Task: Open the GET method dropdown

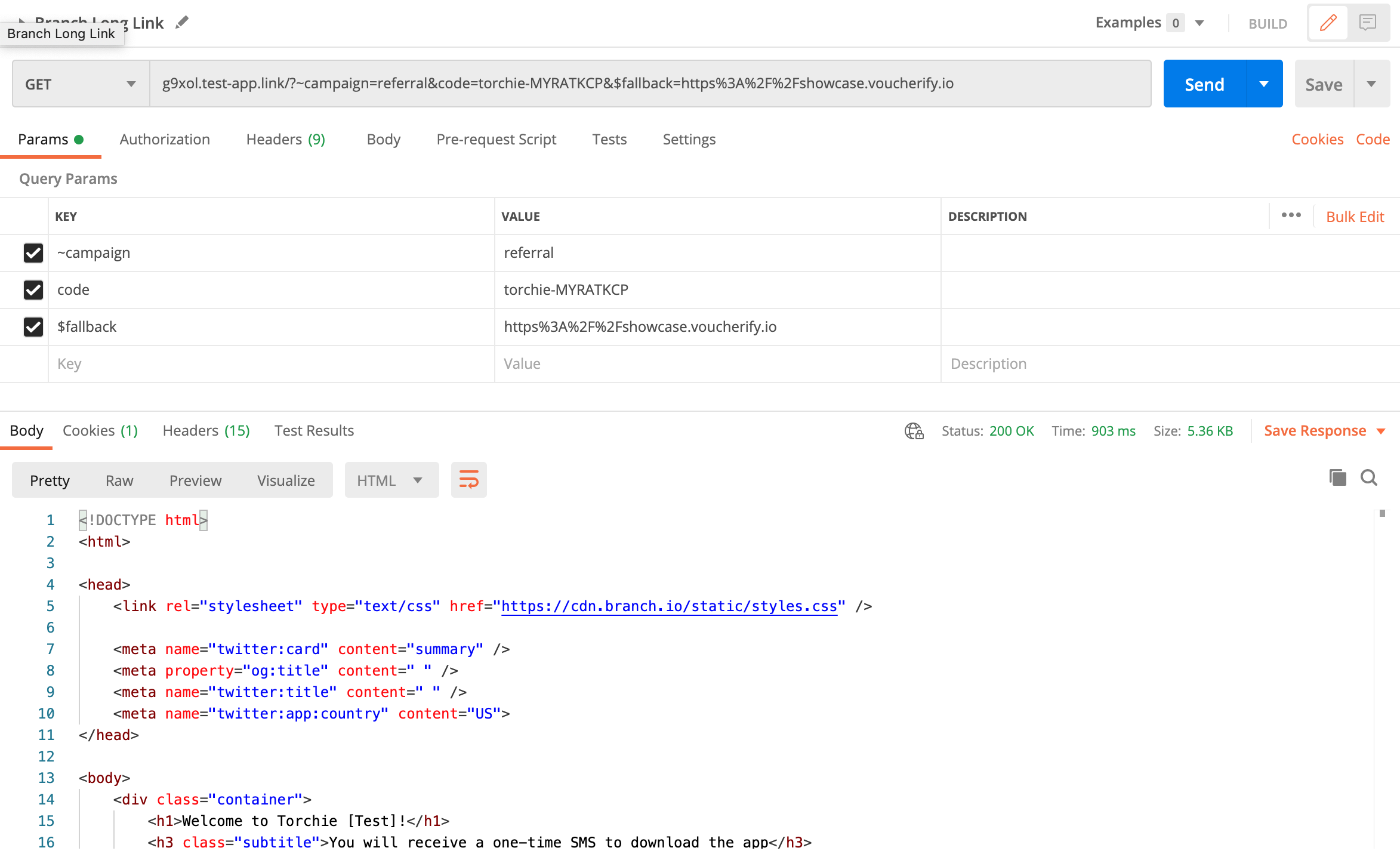Action: (81, 84)
